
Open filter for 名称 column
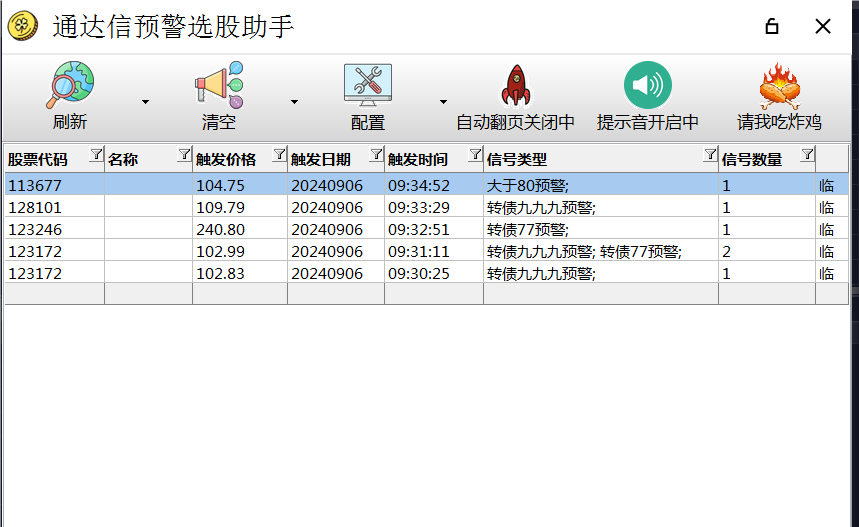coord(184,154)
